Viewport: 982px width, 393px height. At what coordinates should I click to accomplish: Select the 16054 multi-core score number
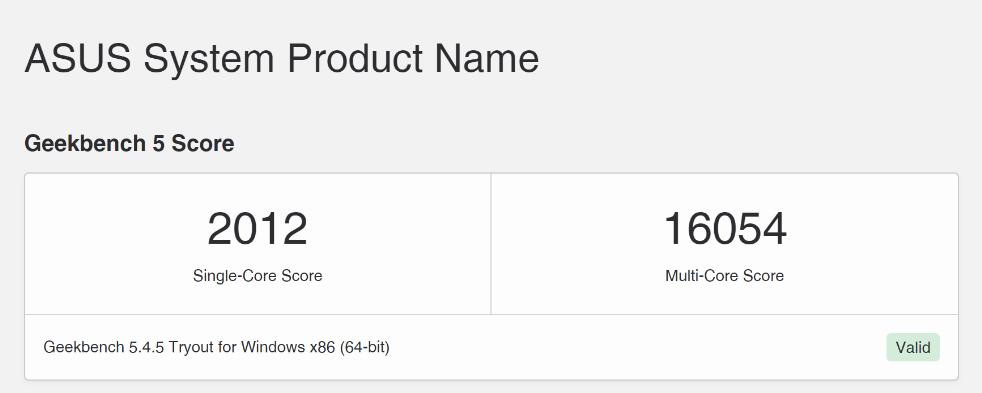click(725, 228)
